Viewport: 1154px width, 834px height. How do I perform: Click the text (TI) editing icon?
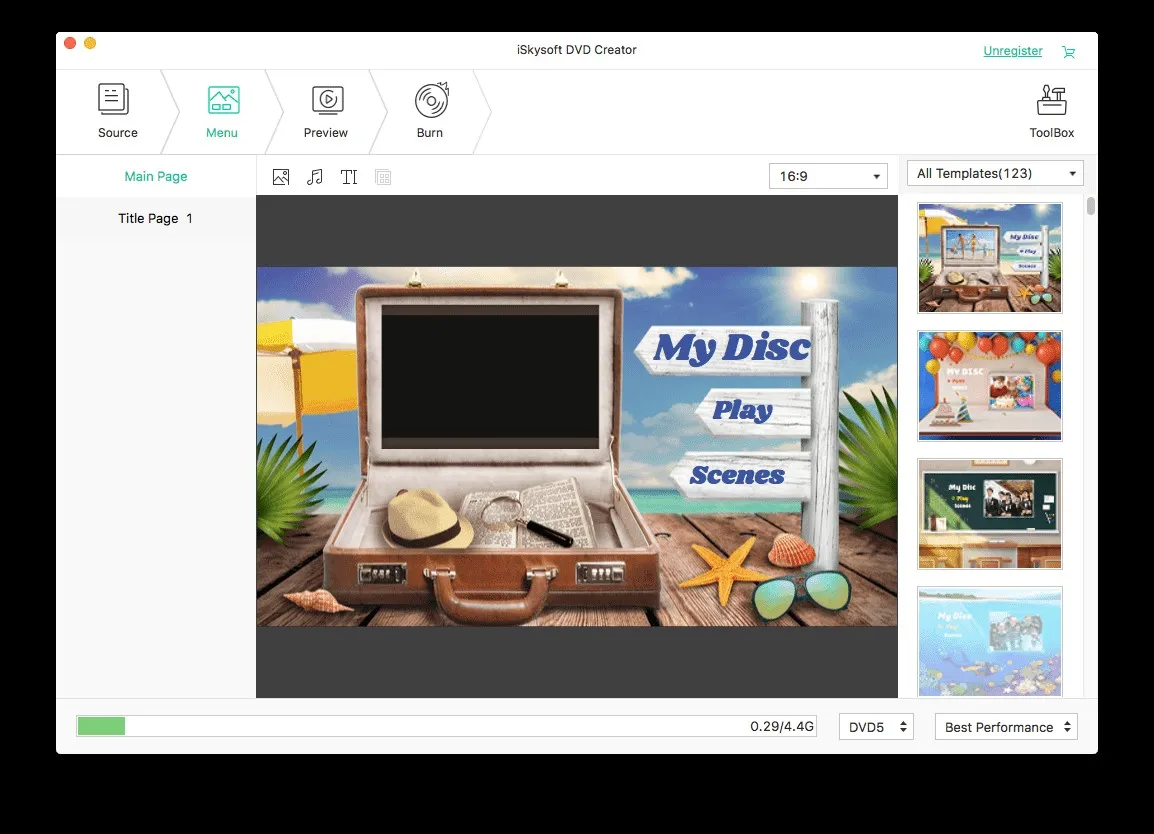[x=349, y=176]
